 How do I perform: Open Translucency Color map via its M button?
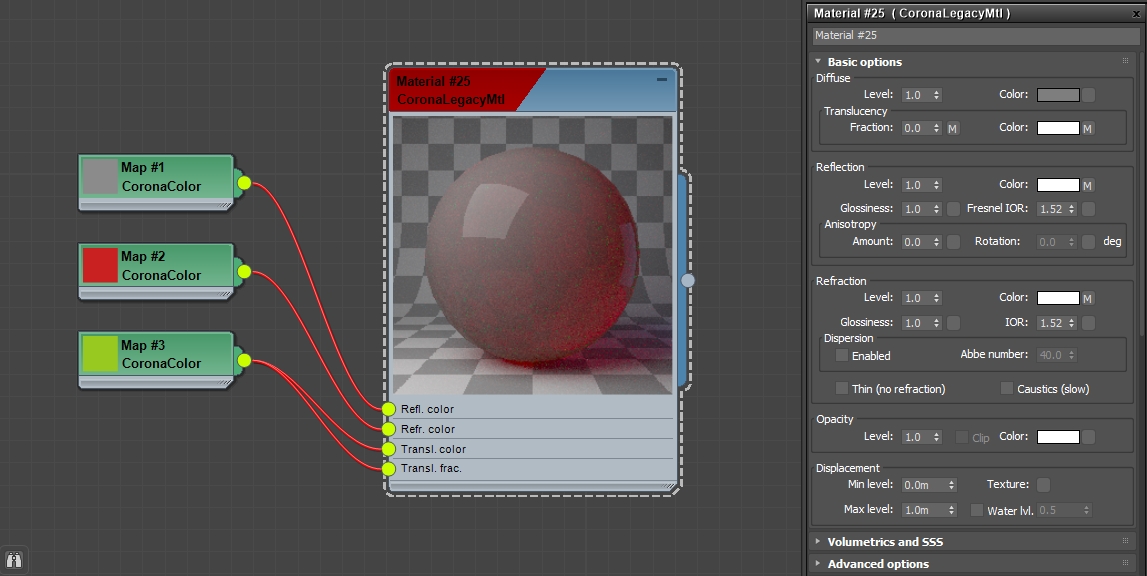point(1090,128)
